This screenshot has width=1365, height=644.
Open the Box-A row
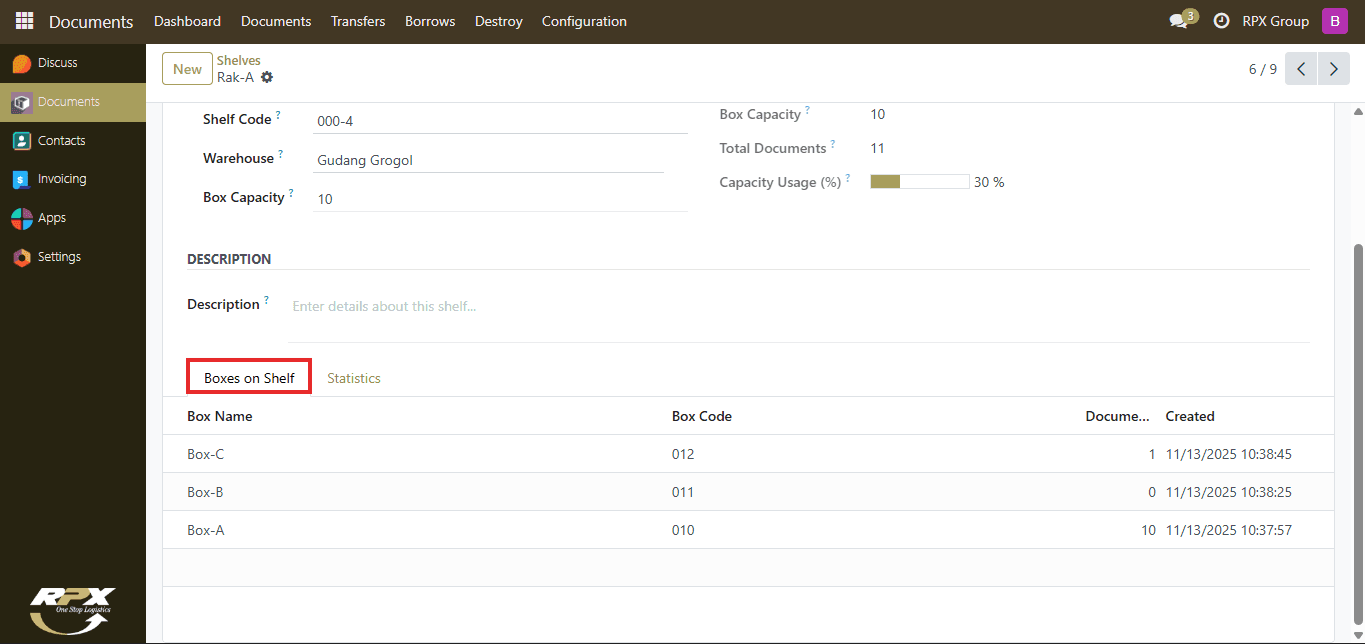click(x=748, y=530)
